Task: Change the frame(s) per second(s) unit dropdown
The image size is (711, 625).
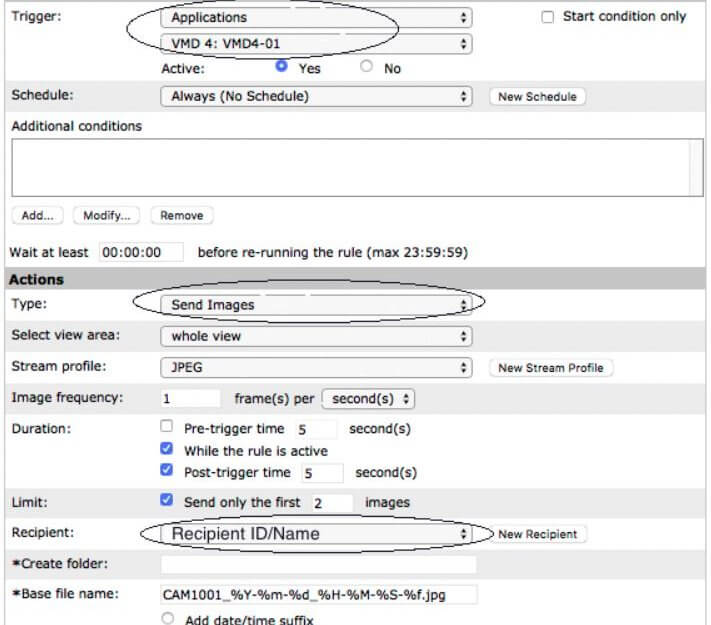Action: 368,399
